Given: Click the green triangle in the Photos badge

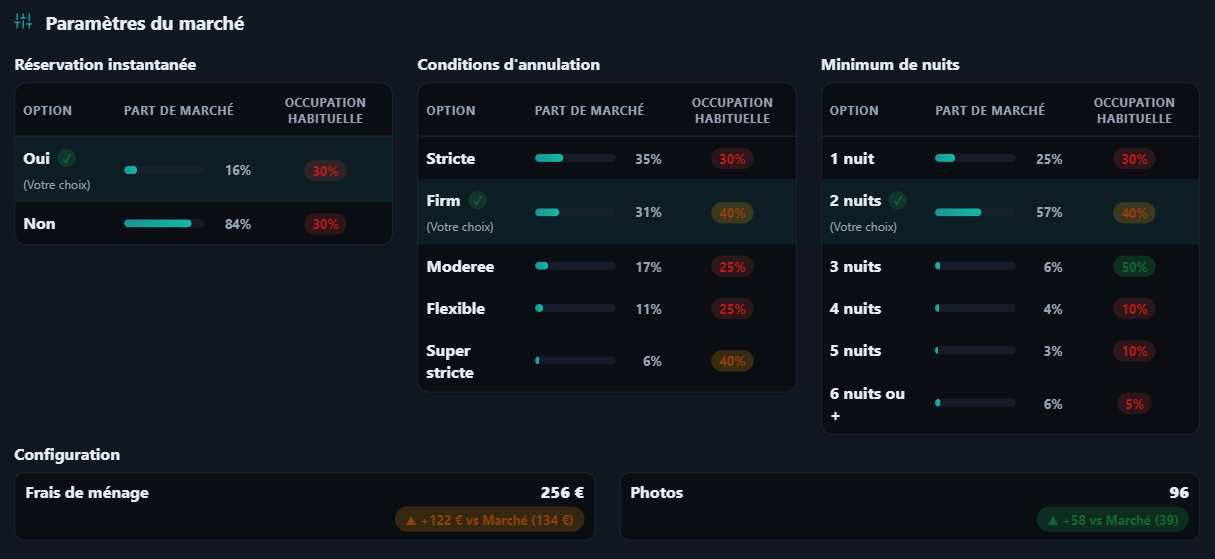Looking at the screenshot, I should point(1052,520).
